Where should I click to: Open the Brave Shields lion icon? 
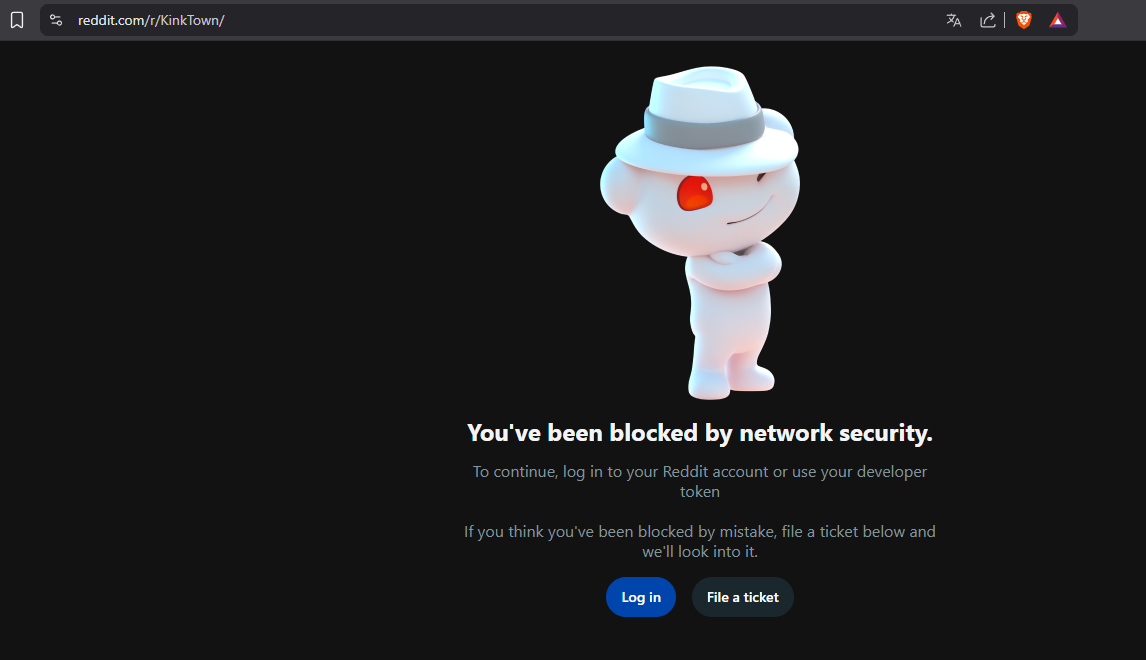1024,20
